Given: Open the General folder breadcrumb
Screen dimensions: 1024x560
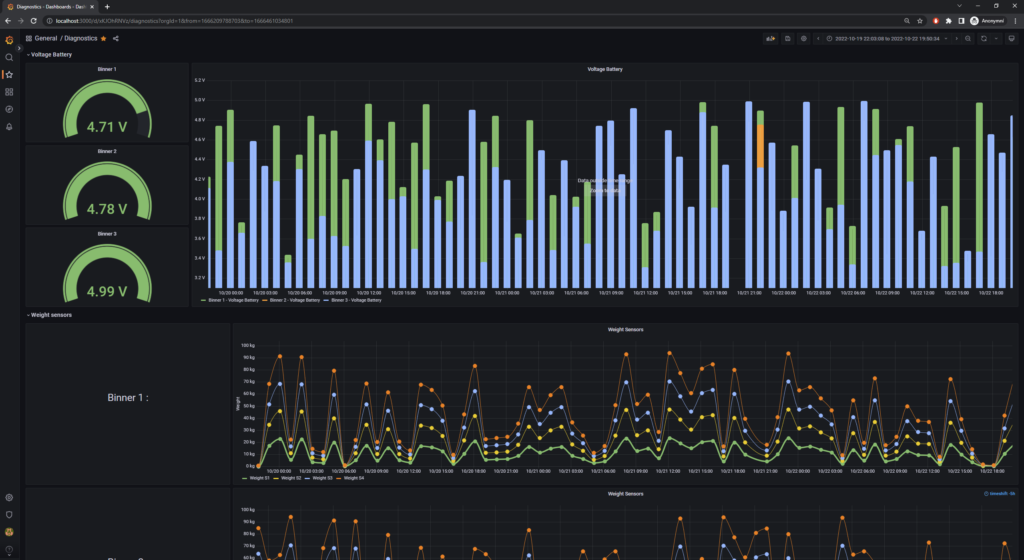Looking at the screenshot, I should pos(46,39).
